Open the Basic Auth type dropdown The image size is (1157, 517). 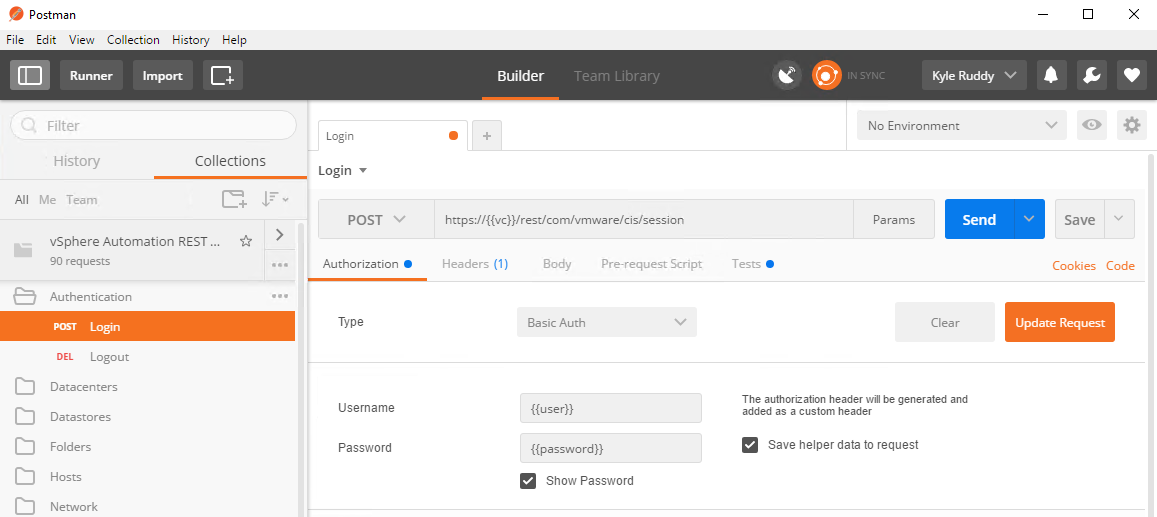(606, 322)
